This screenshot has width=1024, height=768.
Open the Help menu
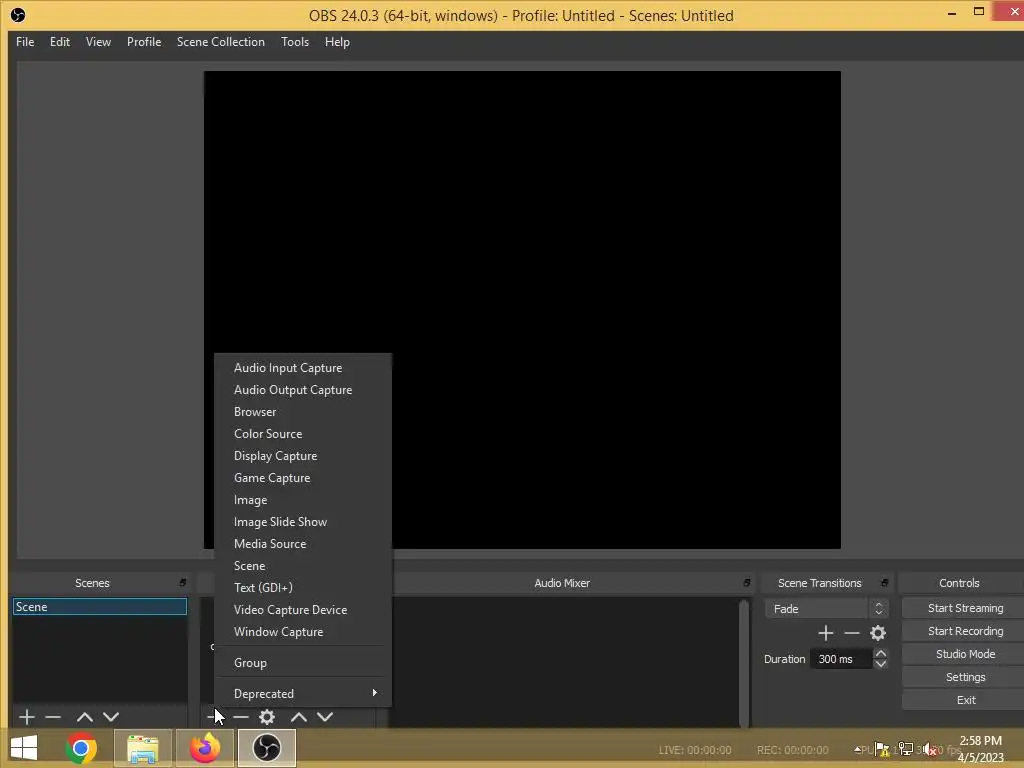337,42
